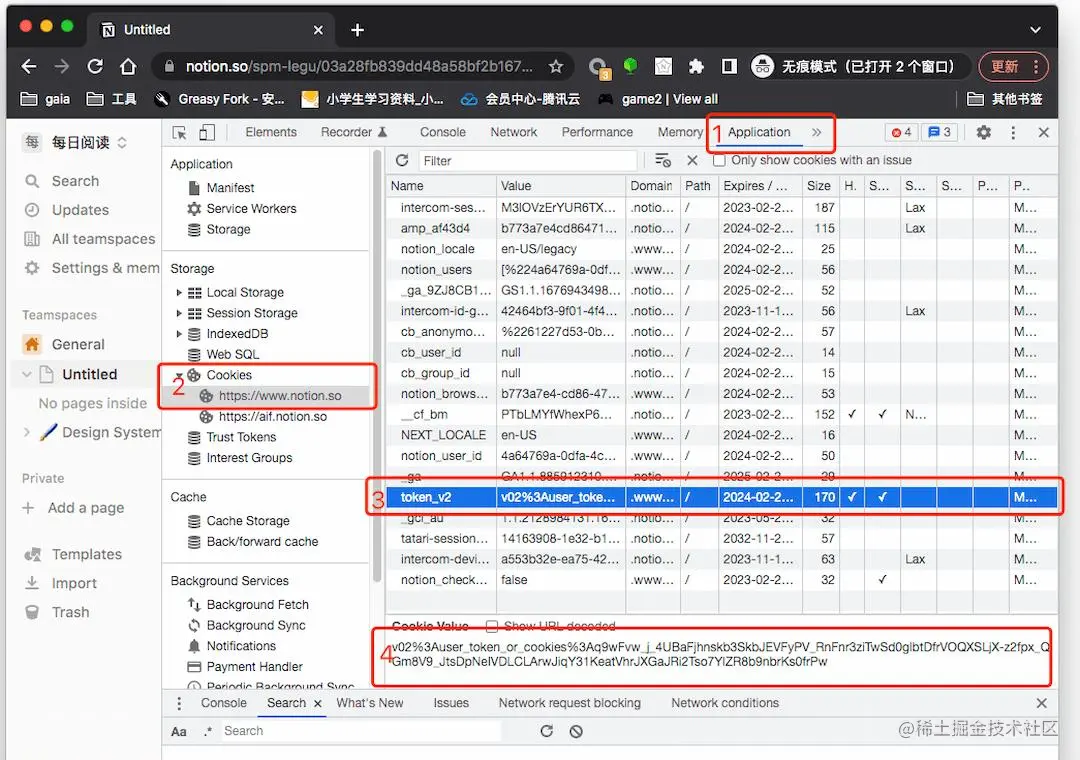This screenshot has height=760, width=1080.
Task: Close the Search drawer tab
Action: [x=318, y=703]
